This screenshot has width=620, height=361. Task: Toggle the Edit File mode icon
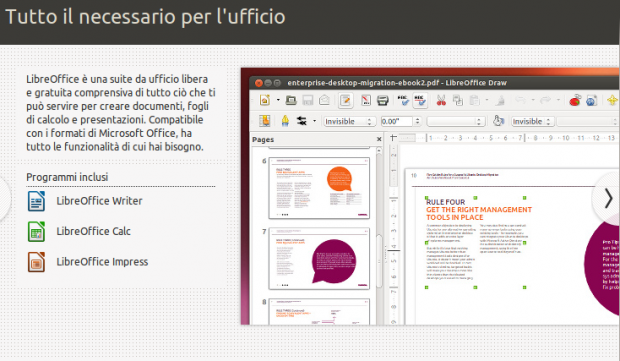pos(346,100)
